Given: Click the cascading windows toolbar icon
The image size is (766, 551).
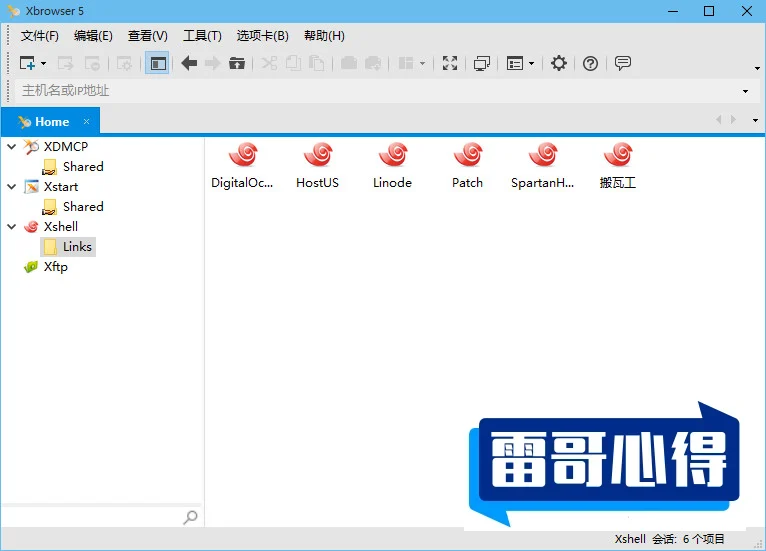Looking at the screenshot, I should (482, 64).
